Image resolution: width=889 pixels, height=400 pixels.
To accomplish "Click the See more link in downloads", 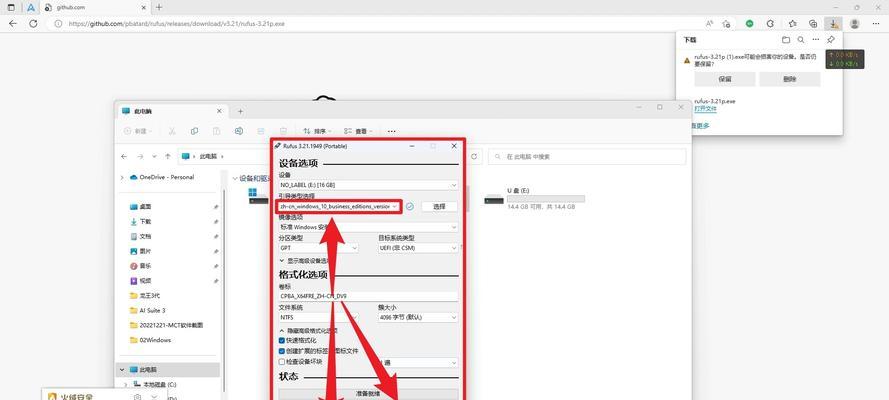I will [700, 125].
